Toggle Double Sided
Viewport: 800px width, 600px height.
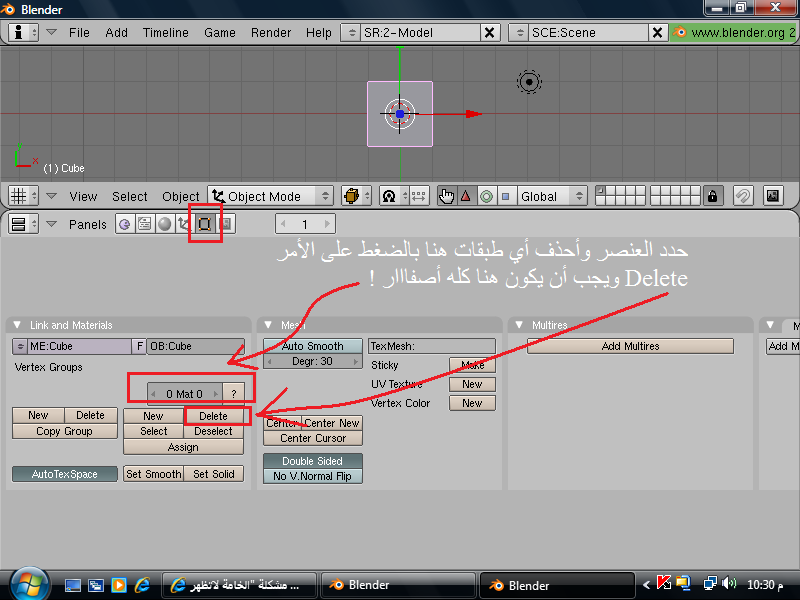313,461
